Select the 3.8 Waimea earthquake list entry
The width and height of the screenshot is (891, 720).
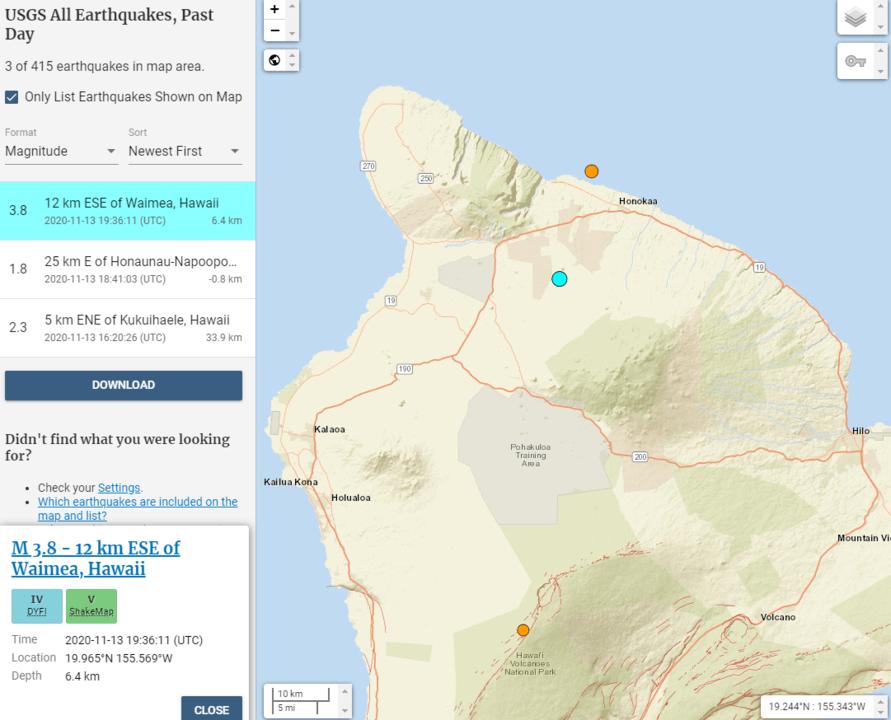[x=127, y=211]
